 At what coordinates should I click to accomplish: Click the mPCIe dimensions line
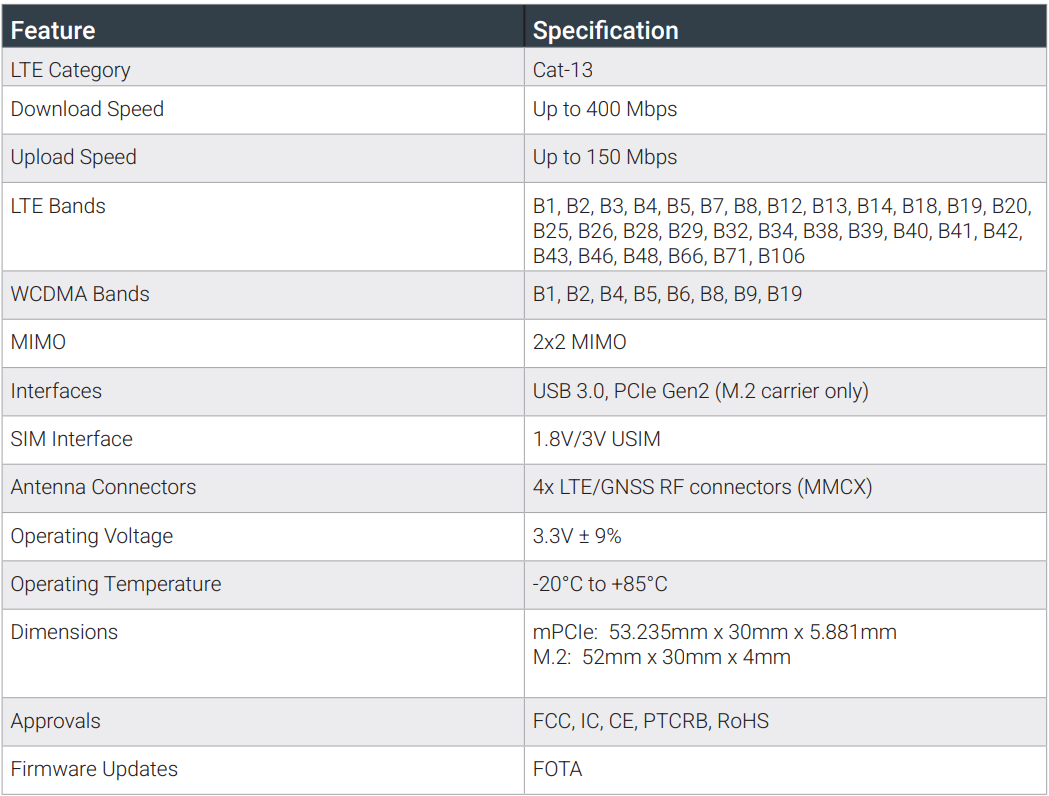point(714,632)
